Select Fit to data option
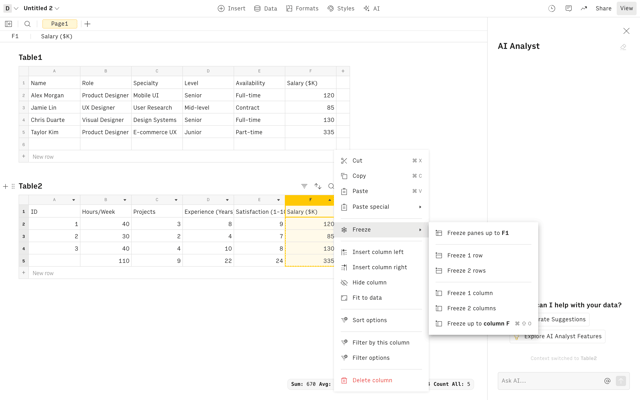This screenshot has width=640, height=400. coord(381,298)
